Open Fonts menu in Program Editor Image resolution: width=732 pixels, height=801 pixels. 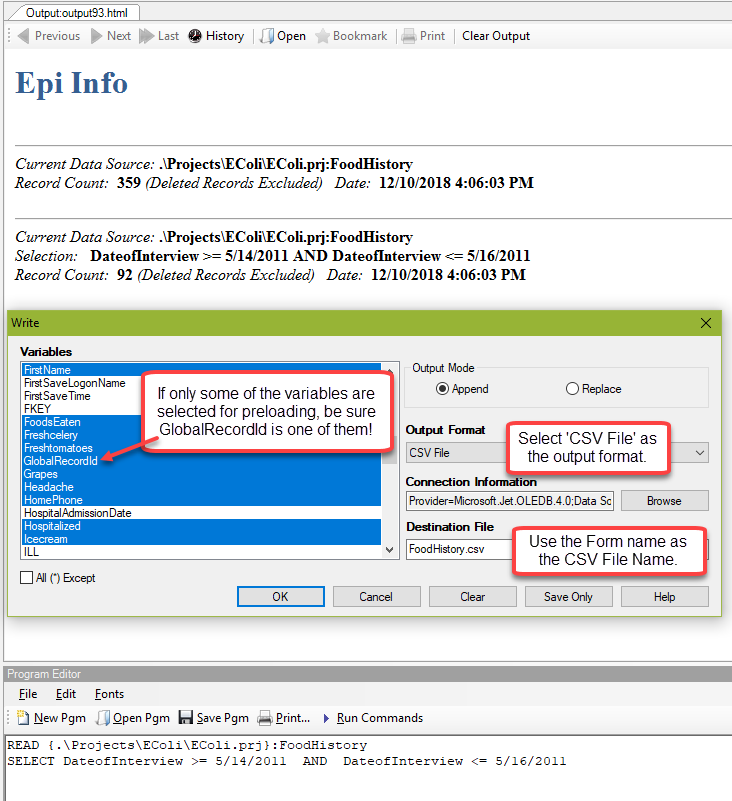[109, 694]
